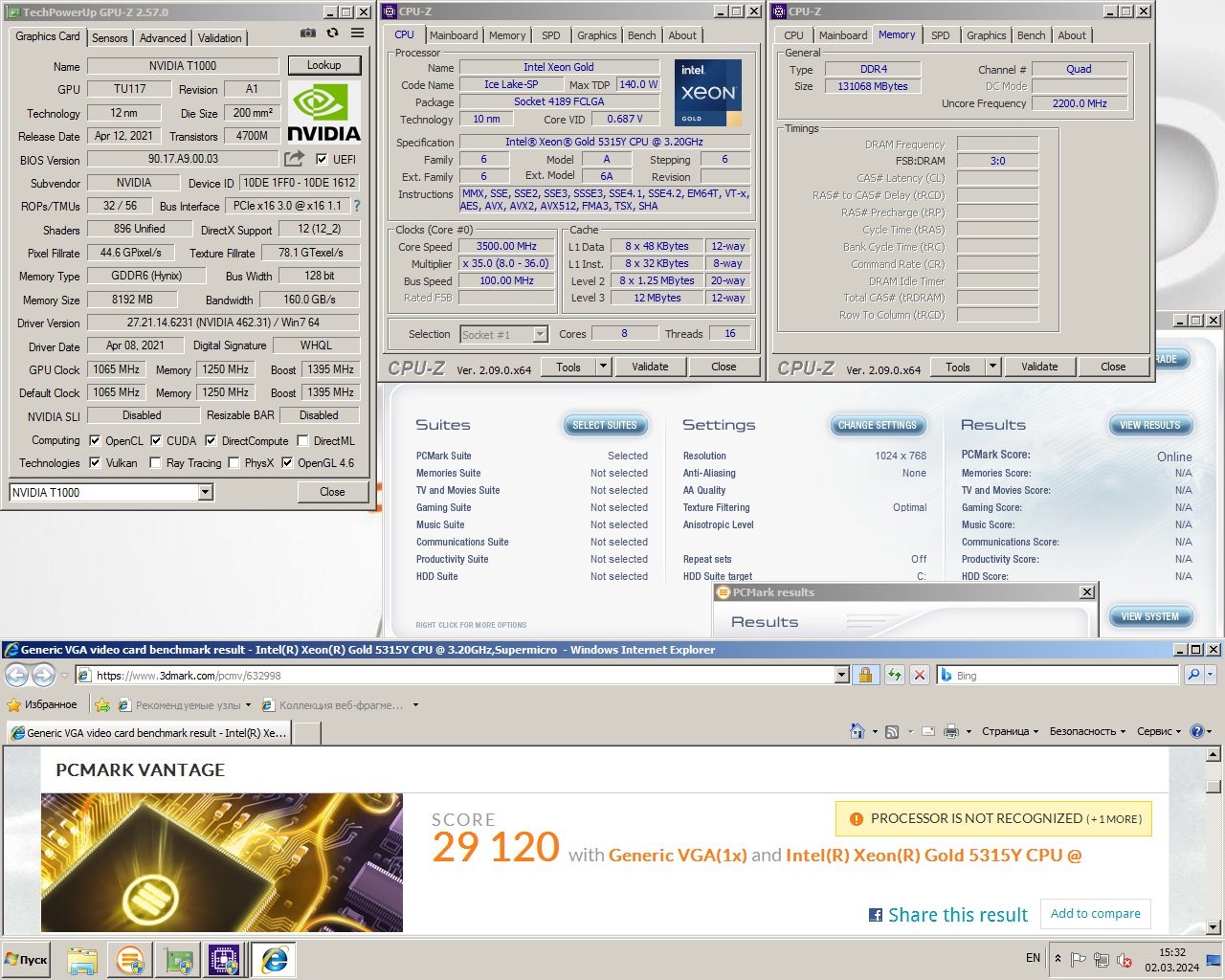Click the Internet Explorer taskbar icon
The image size is (1225, 980).
coord(274,960)
